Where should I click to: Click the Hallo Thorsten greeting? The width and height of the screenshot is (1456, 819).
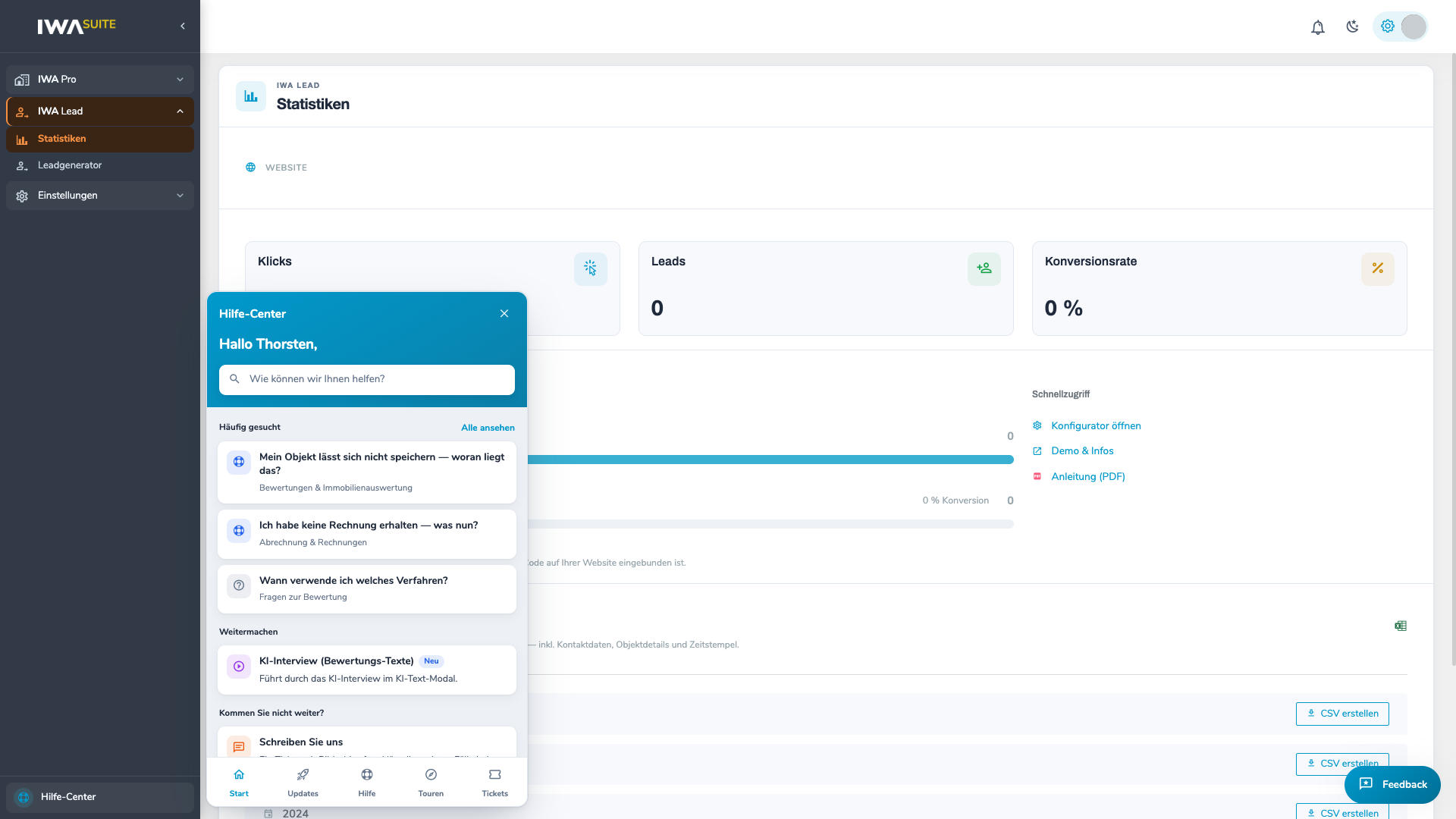coord(268,344)
